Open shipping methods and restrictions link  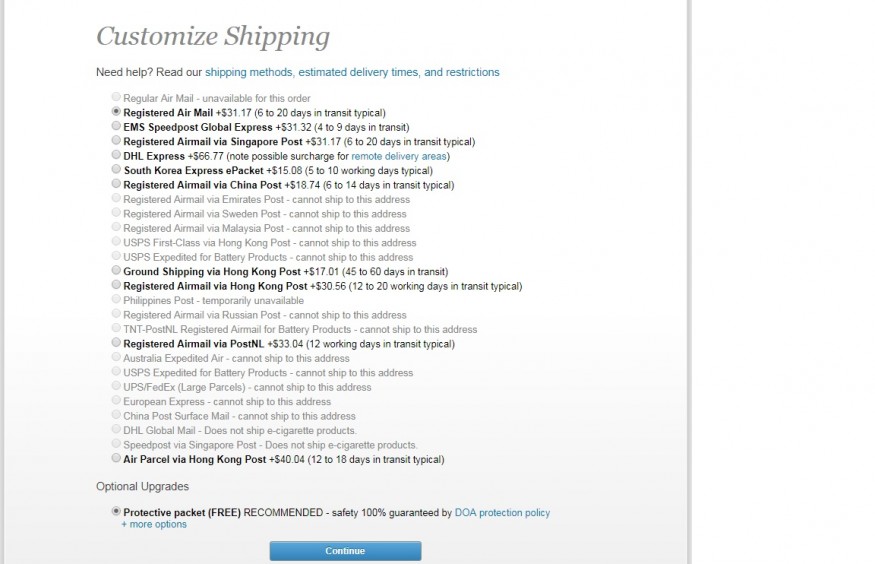[x=352, y=72]
